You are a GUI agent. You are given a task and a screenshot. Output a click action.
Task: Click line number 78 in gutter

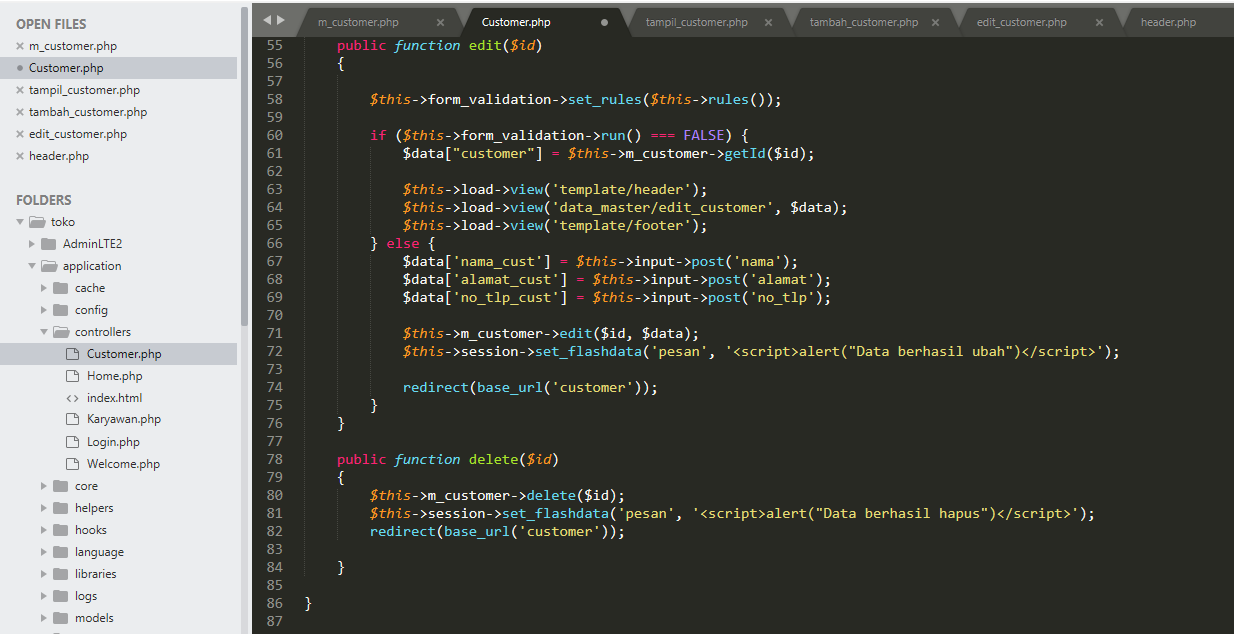pyautogui.click(x=275, y=459)
